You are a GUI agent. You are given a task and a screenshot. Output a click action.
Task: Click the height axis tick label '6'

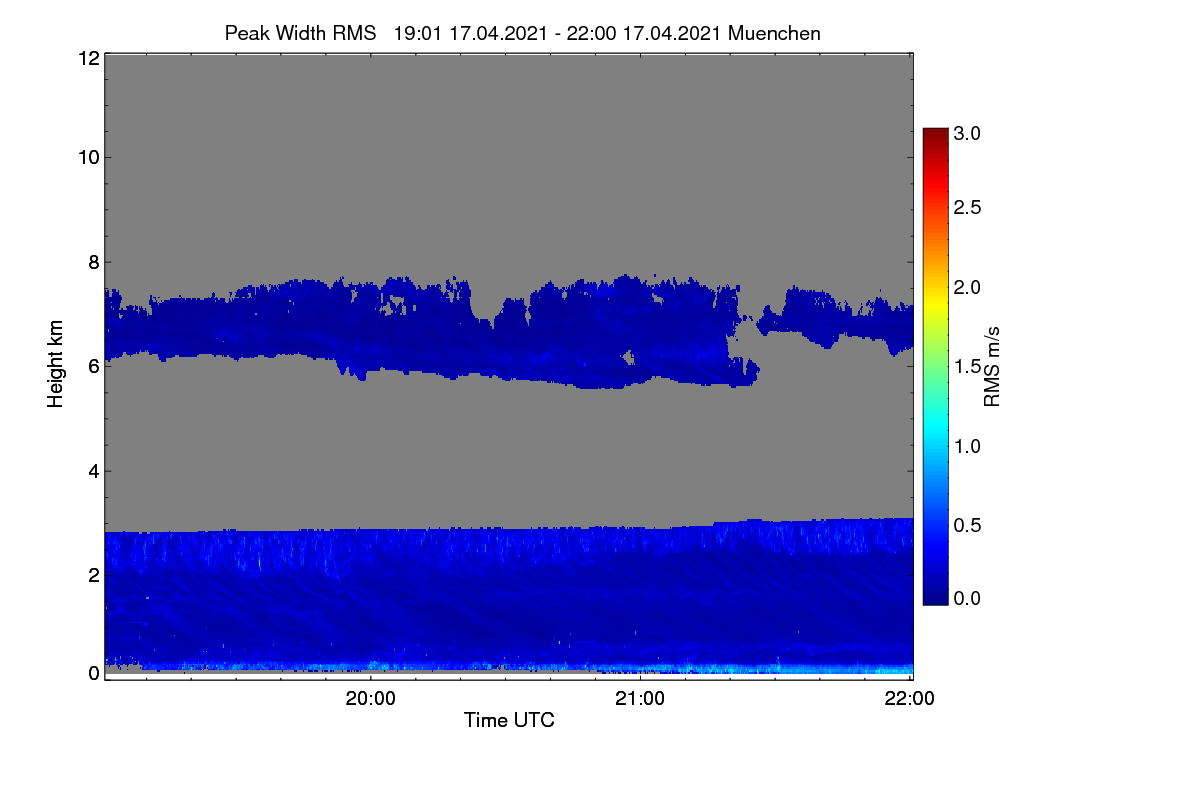93,366
